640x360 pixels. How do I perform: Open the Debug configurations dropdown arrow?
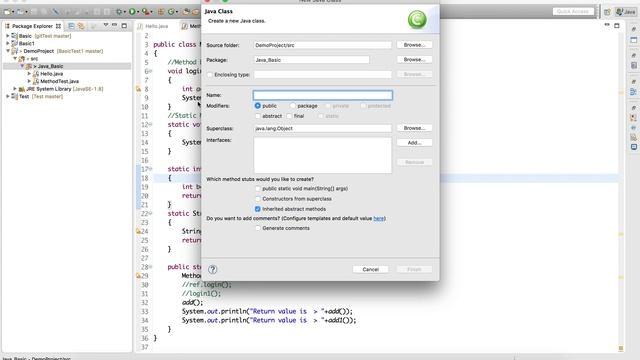coord(124,12)
